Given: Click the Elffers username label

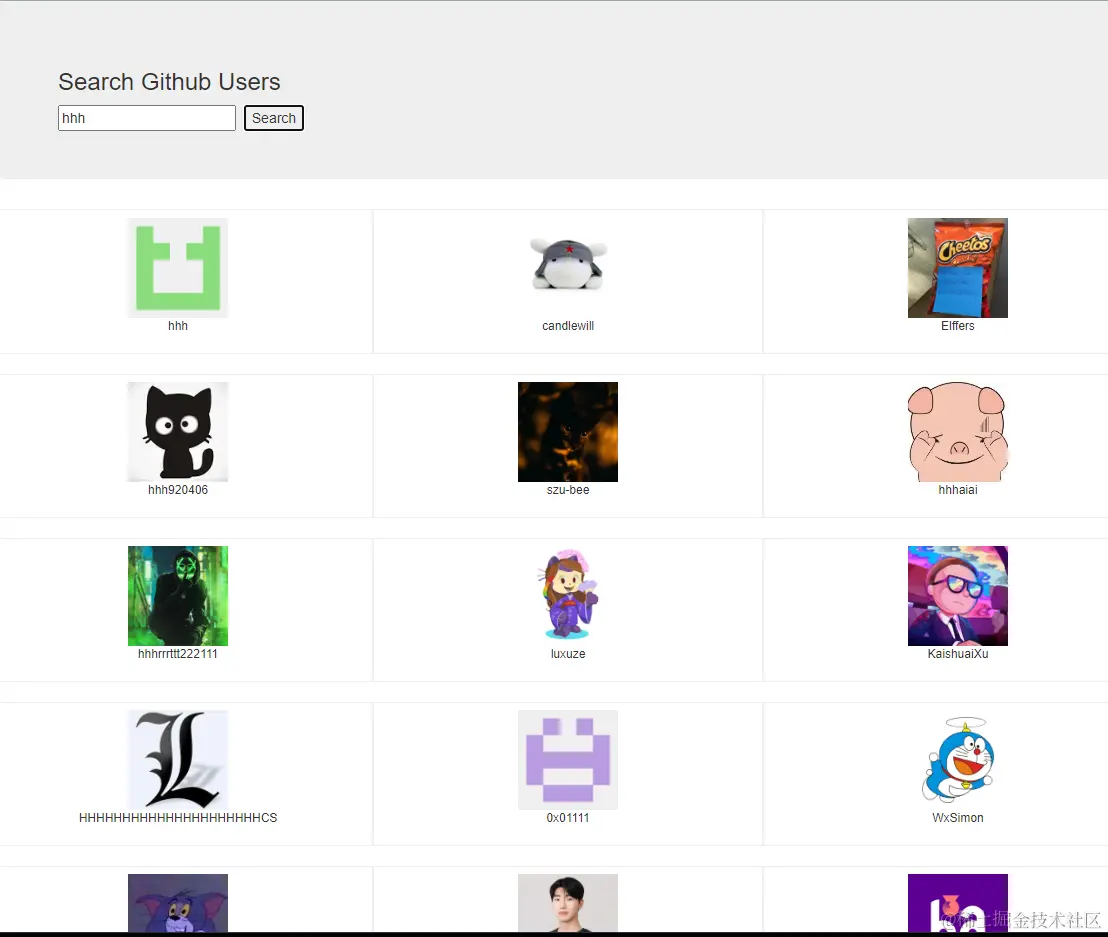Looking at the screenshot, I should click(x=957, y=326).
